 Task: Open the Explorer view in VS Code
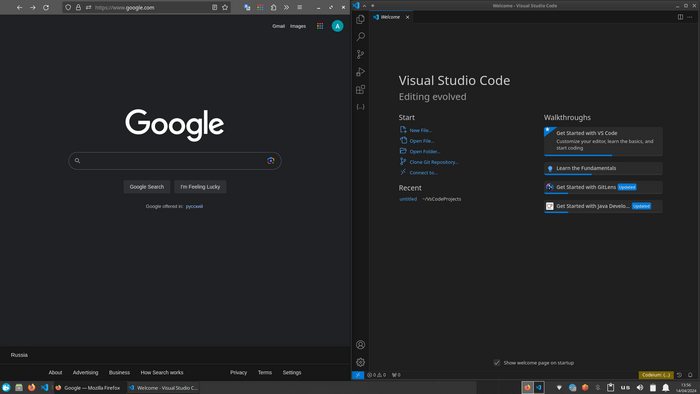pyautogui.click(x=360, y=19)
